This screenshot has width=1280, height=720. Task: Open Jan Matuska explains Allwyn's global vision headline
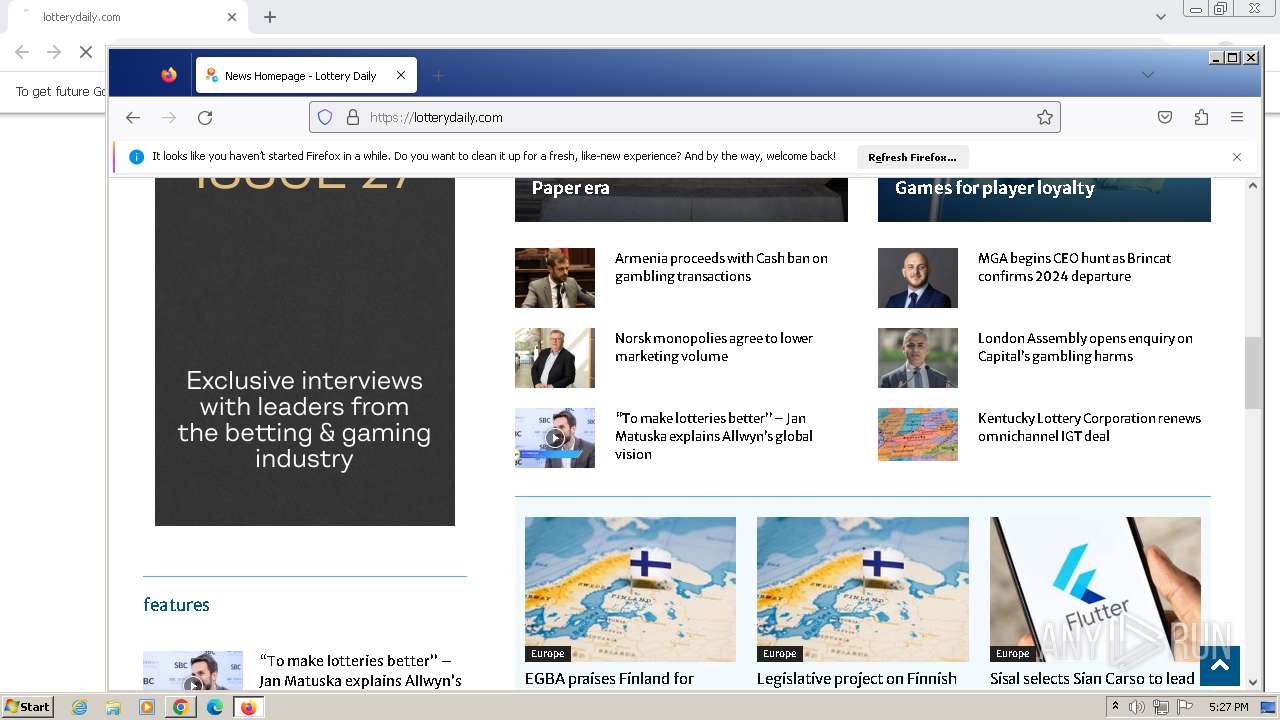(714, 436)
